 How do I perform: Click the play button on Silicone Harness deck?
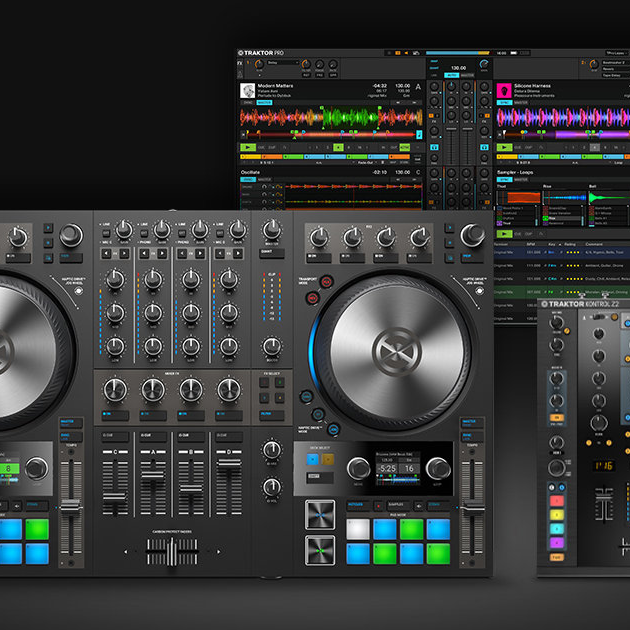coord(504,147)
